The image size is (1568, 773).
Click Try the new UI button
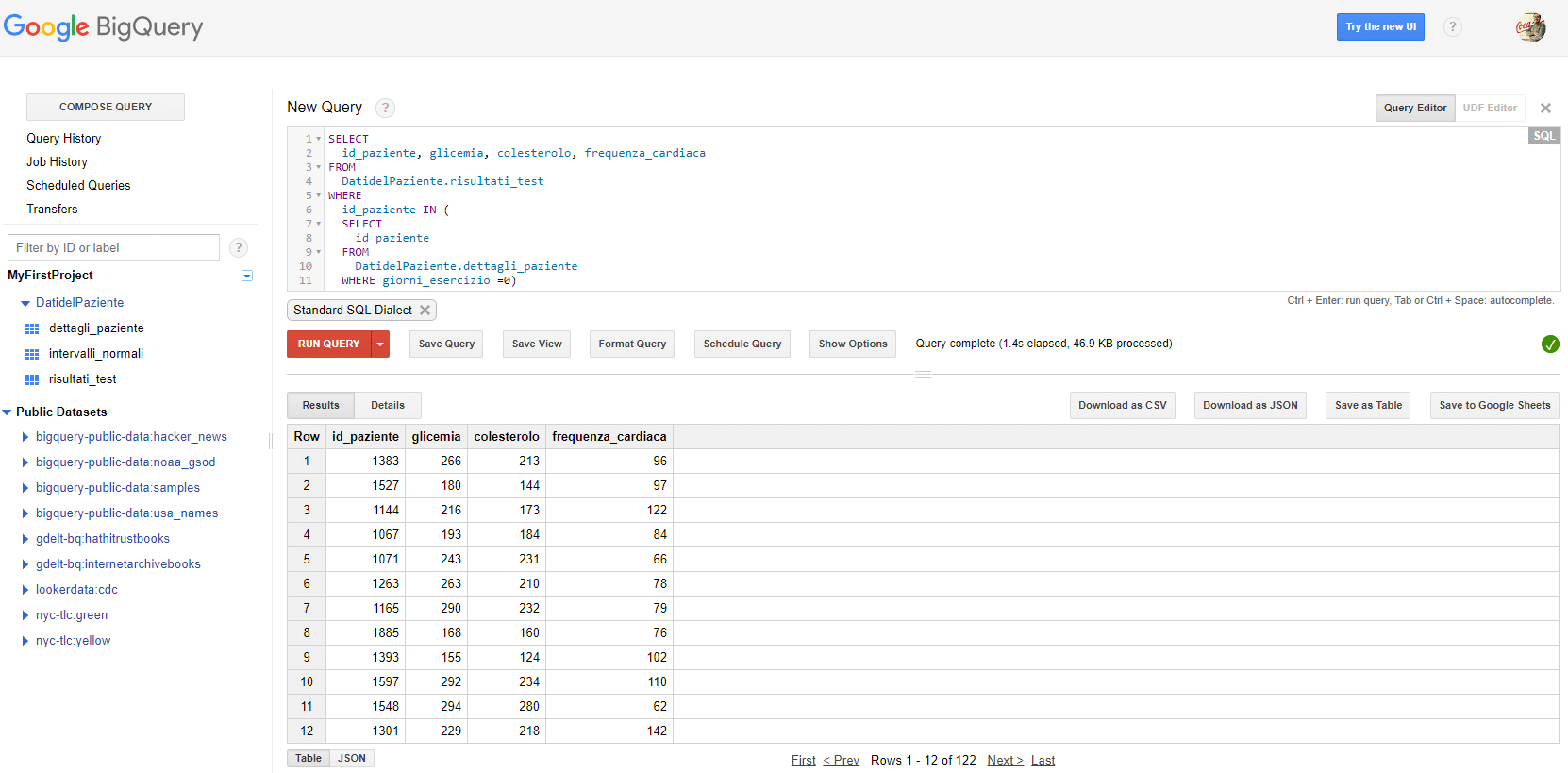point(1380,26)
